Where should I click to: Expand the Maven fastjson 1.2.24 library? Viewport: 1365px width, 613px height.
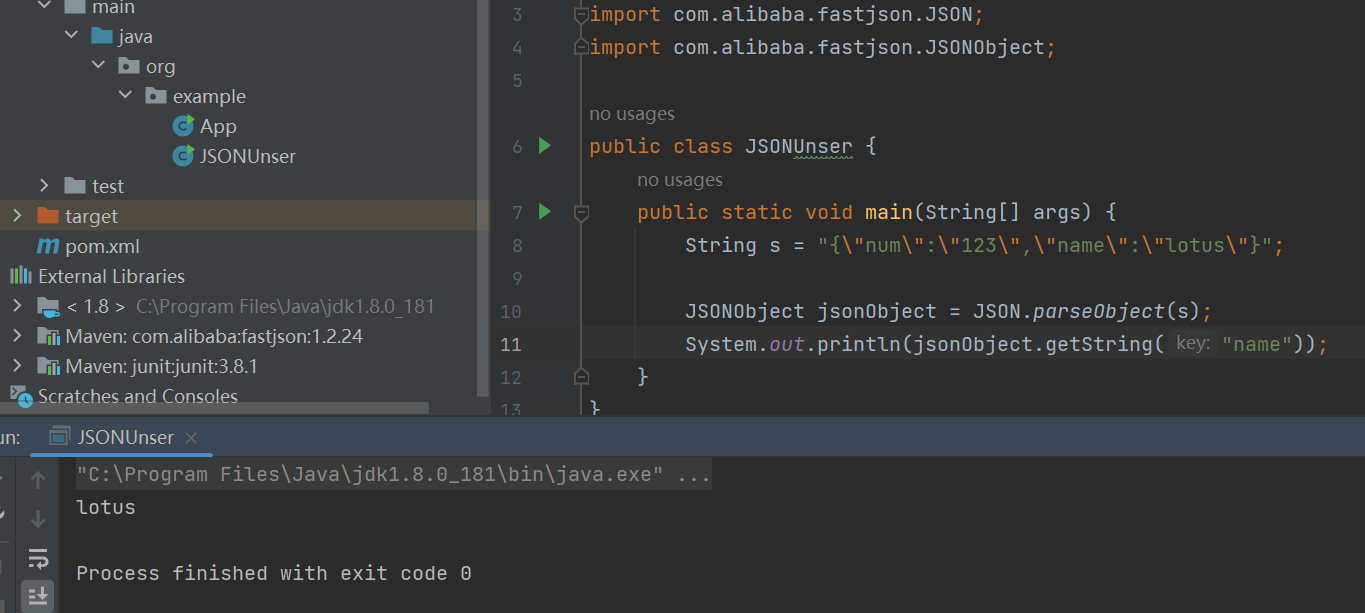pos(17,336)
